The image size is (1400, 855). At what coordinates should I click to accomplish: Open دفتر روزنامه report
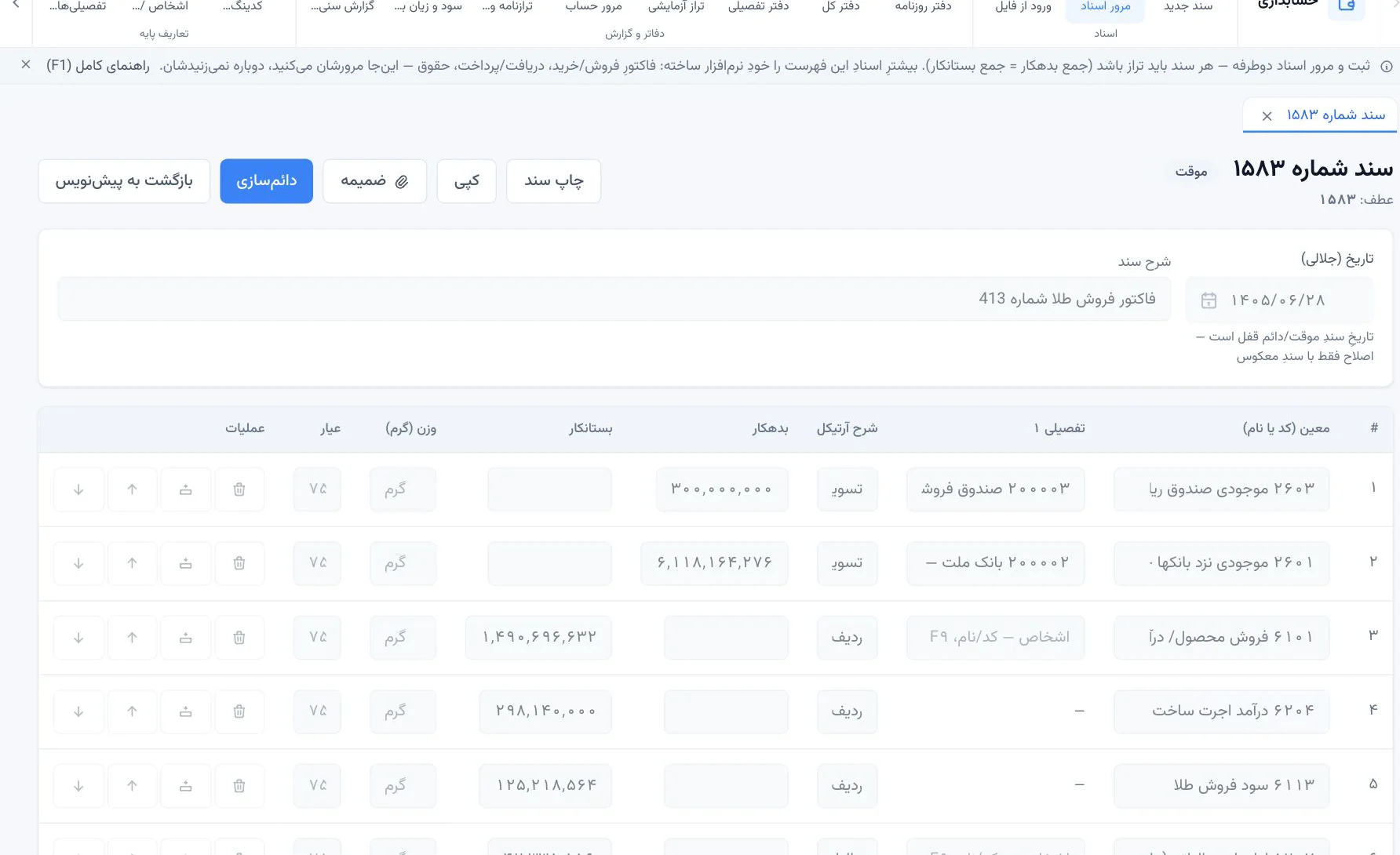923,7
